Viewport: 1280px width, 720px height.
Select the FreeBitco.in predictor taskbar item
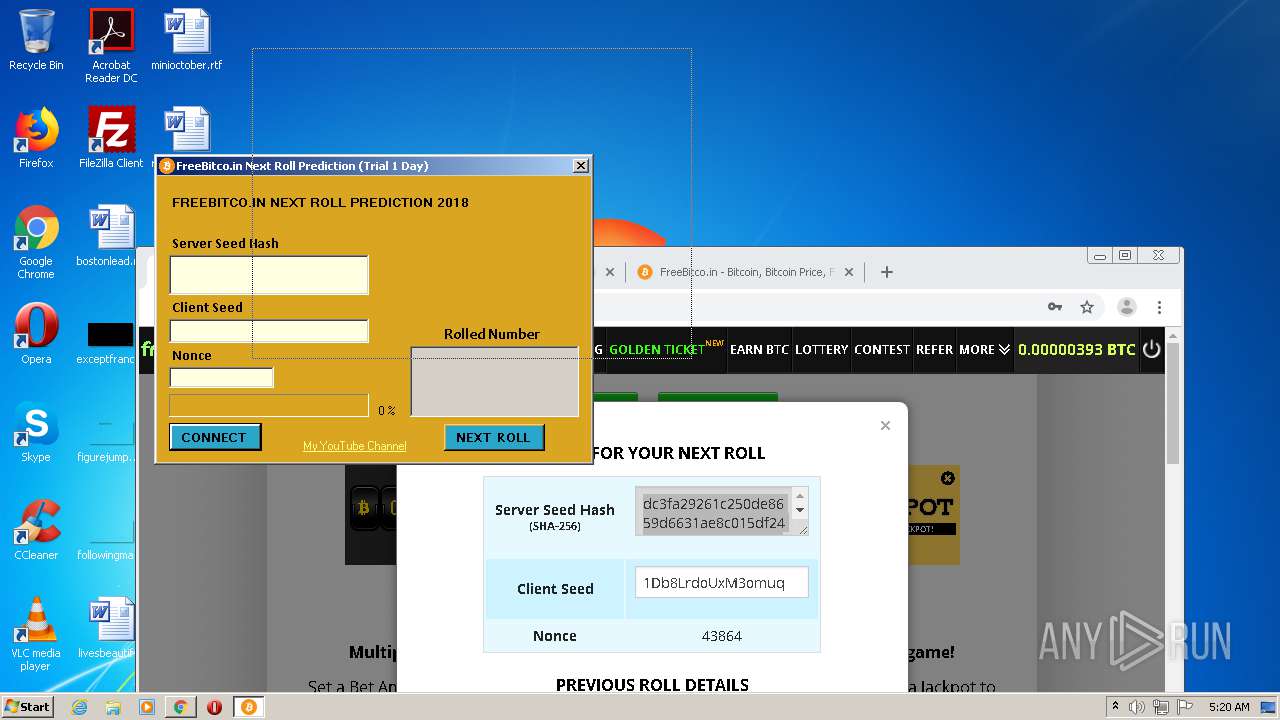pos(248,707)
